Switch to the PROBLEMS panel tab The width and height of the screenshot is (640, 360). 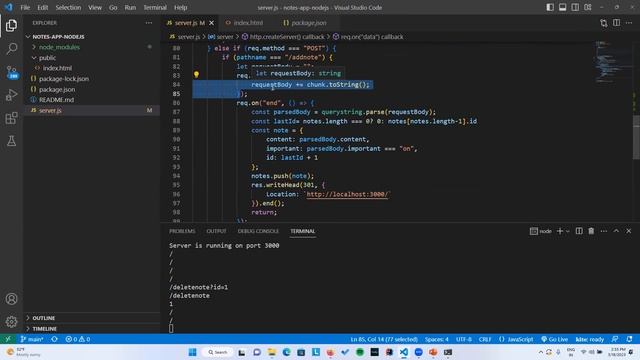pyautogui.click(x=182, y=231)
